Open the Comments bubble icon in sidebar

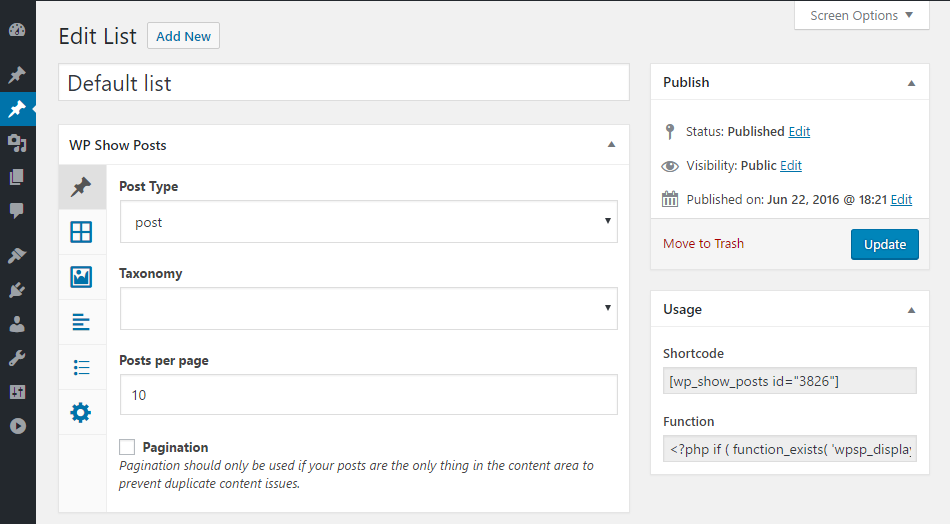pos(17,211)
